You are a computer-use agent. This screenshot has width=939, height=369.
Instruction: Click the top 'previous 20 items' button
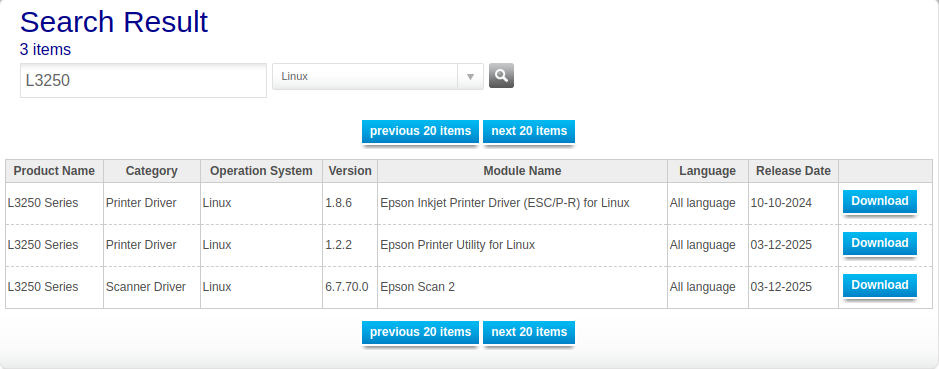point(420,131)
